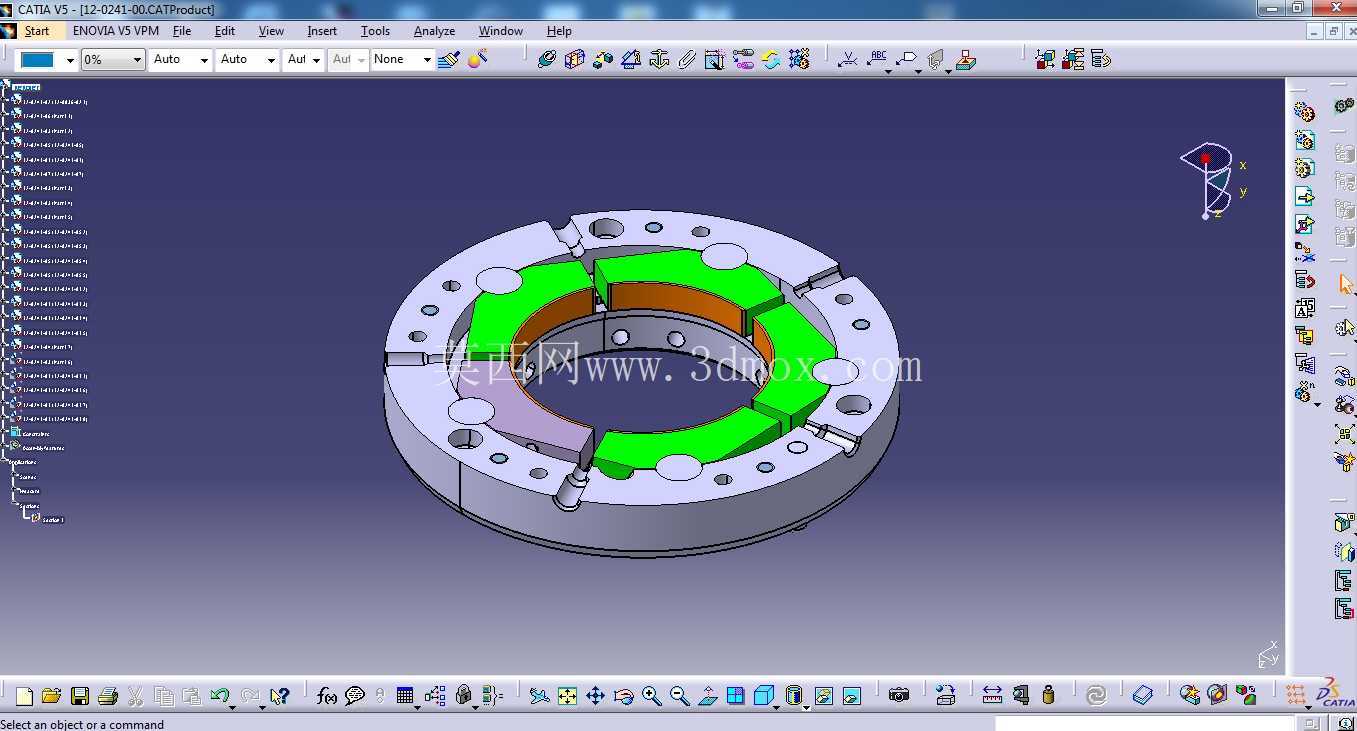Open the None layer dropdown
The image size is (1357, 731).
(427, 60)
